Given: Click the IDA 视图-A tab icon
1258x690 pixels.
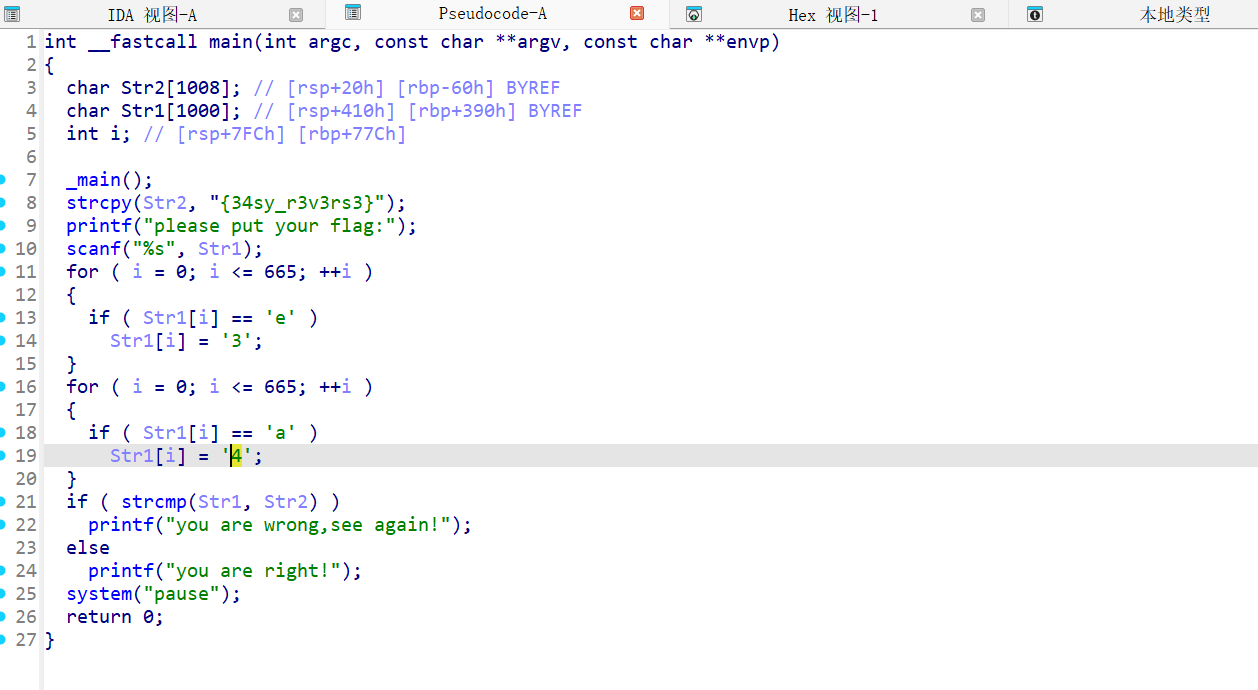Looking at the screenshot, I should (12, 14).
